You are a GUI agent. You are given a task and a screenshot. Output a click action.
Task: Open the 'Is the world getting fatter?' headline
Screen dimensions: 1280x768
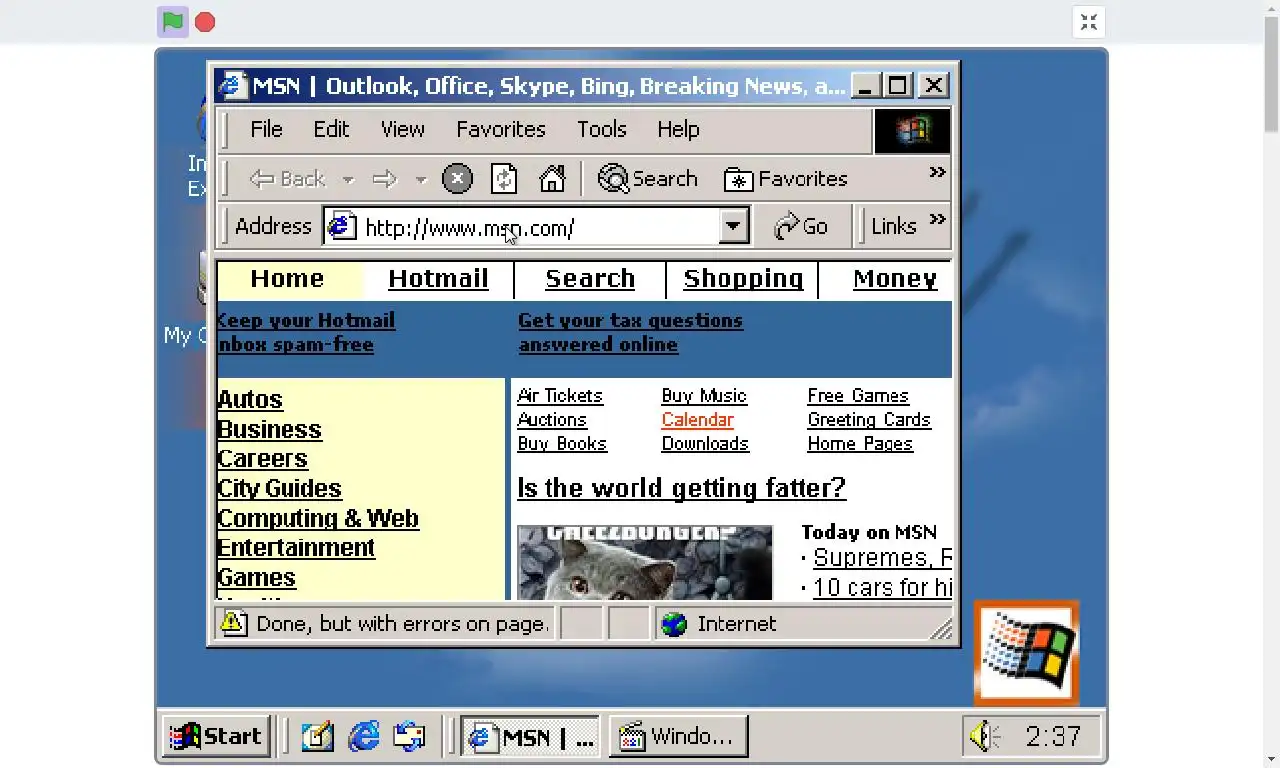[x=681, y=488]
